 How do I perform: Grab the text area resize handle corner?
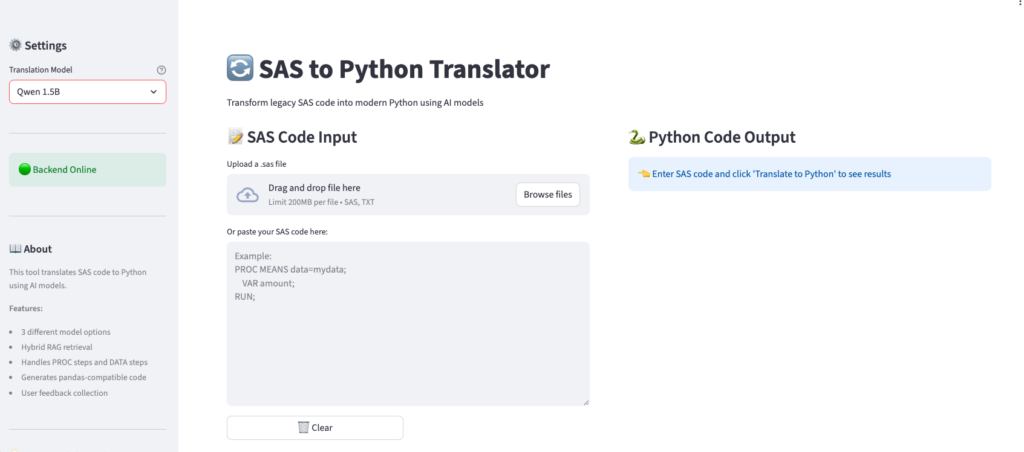coord(586,402)
